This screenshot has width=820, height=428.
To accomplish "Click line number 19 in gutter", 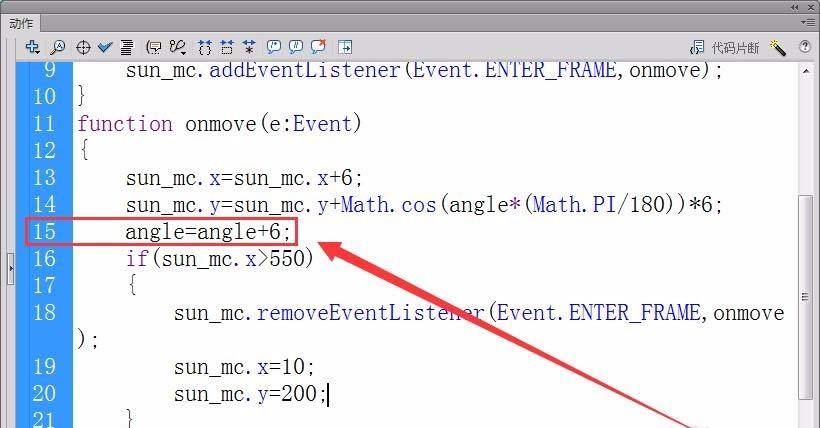I will tap(44, 366).
